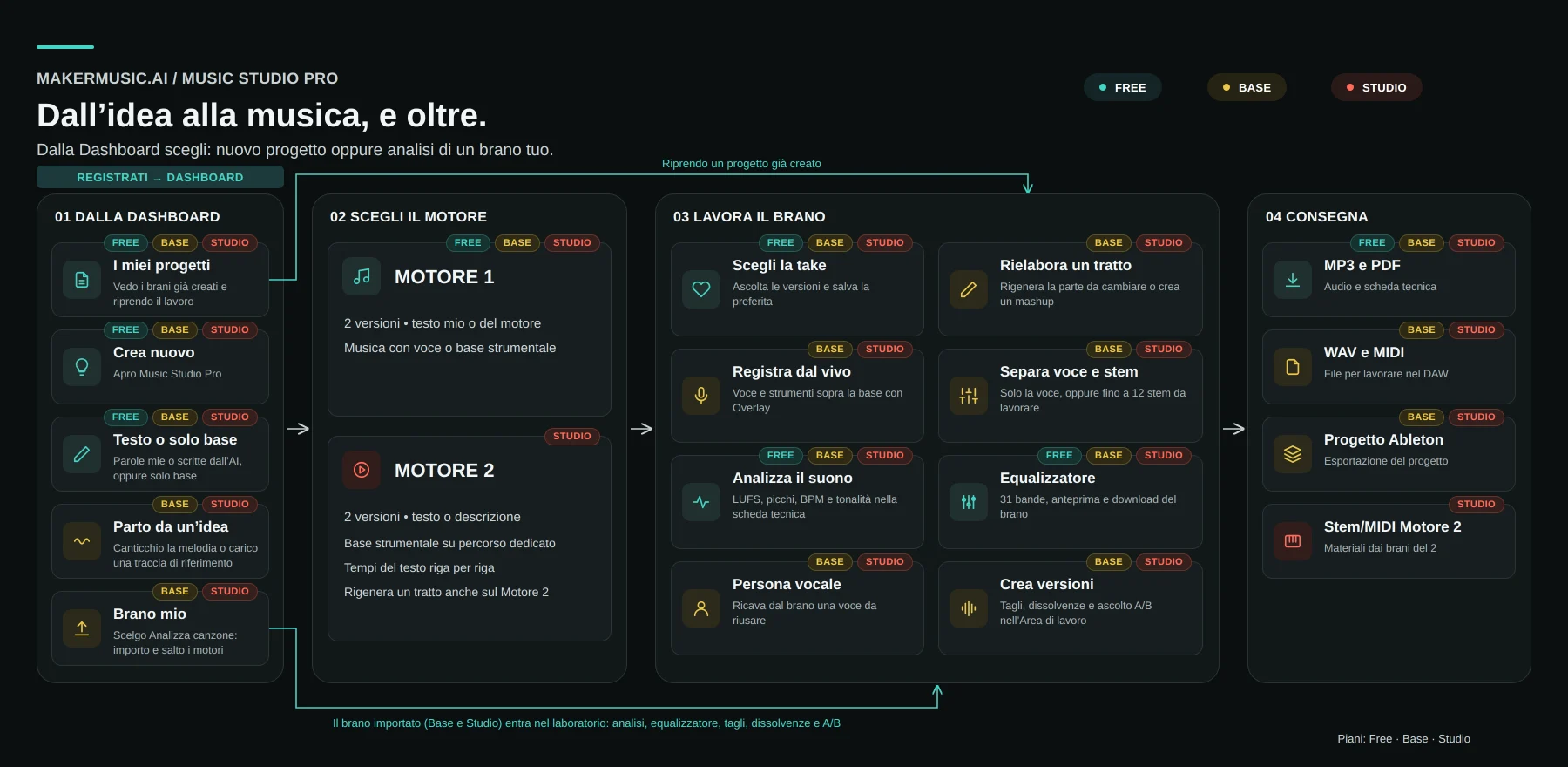Image resolution: width=1568 pixels, height=767 pixels.
Task: Open the Crea nuovo card title
Action: tap(154, 352)
